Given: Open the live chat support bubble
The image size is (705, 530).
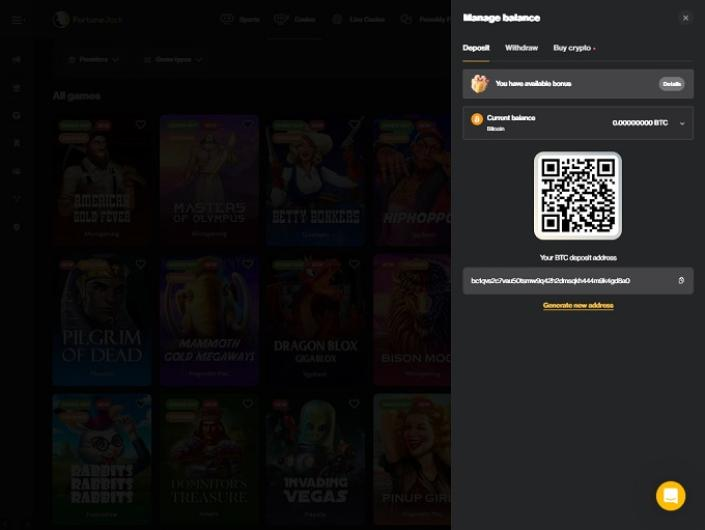Looking at the screenshot, I should pos(670,496).
